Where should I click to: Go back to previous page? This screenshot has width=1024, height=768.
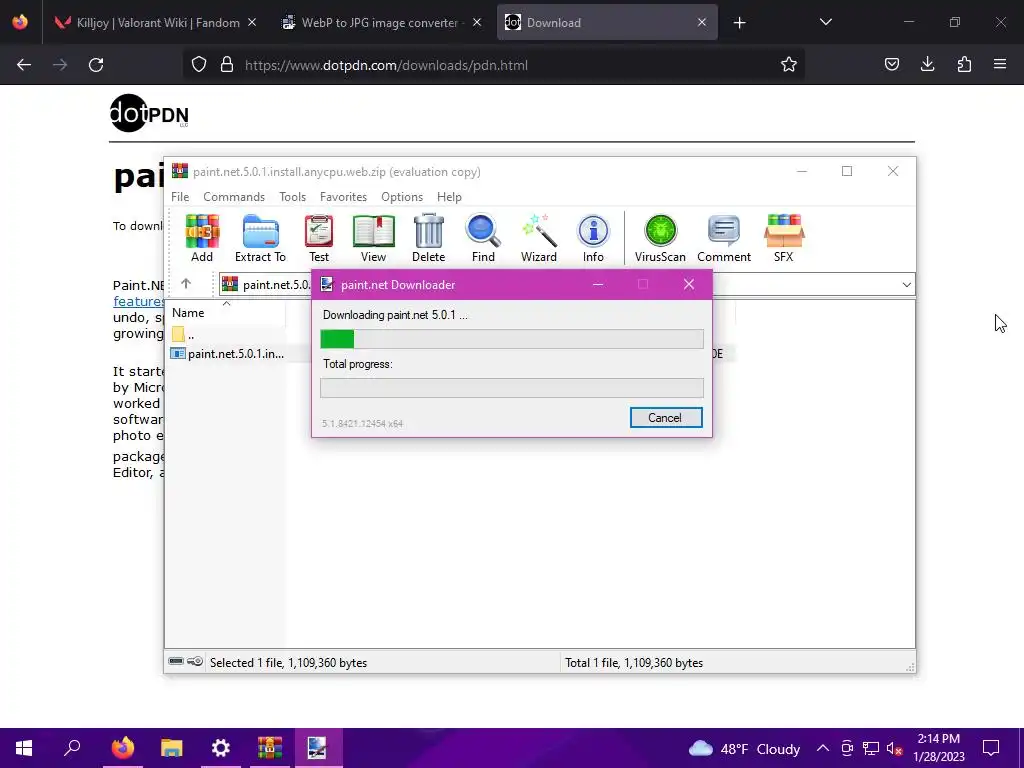(24, 65)
